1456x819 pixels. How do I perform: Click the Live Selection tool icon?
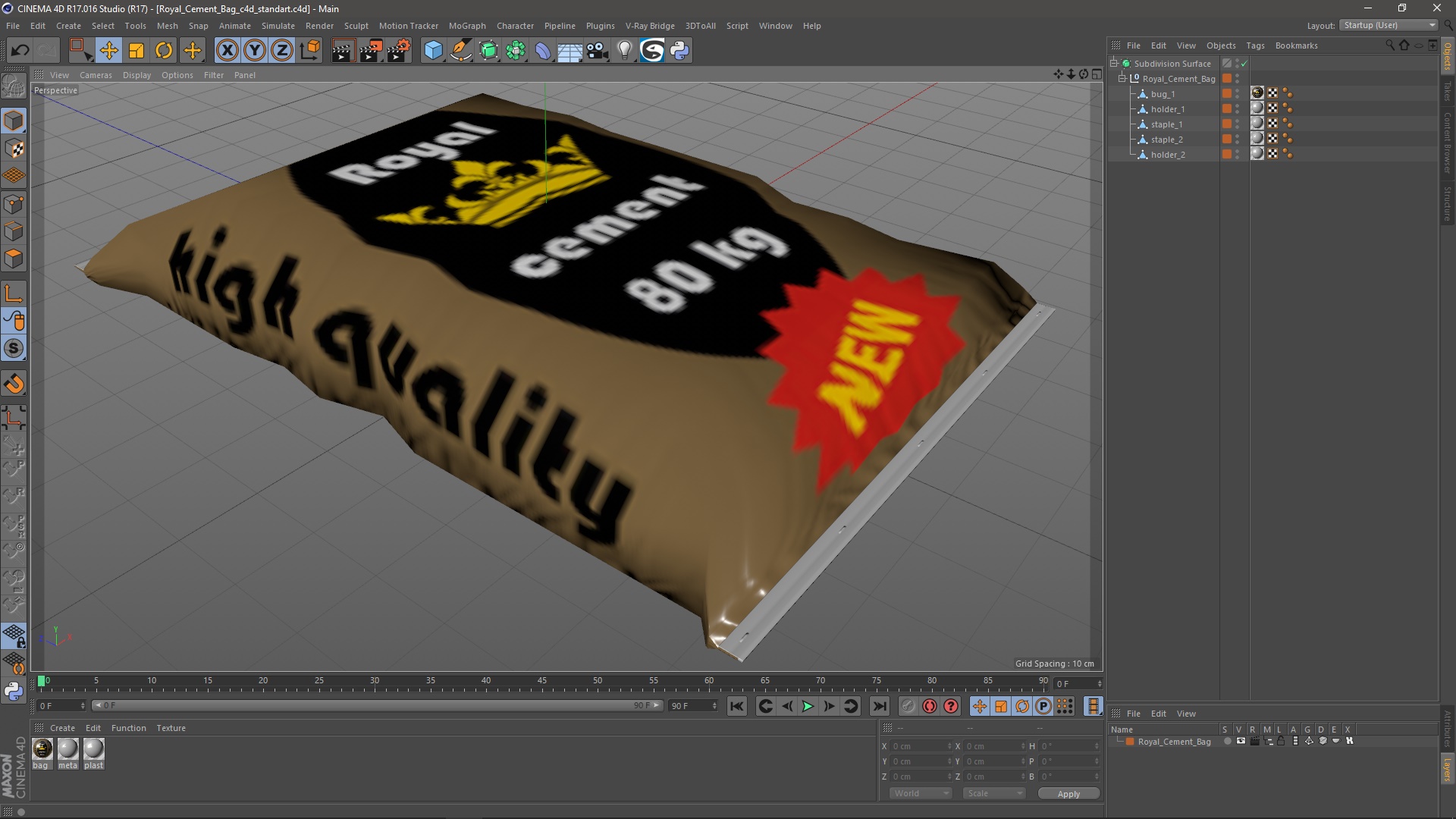coord(80,51)
